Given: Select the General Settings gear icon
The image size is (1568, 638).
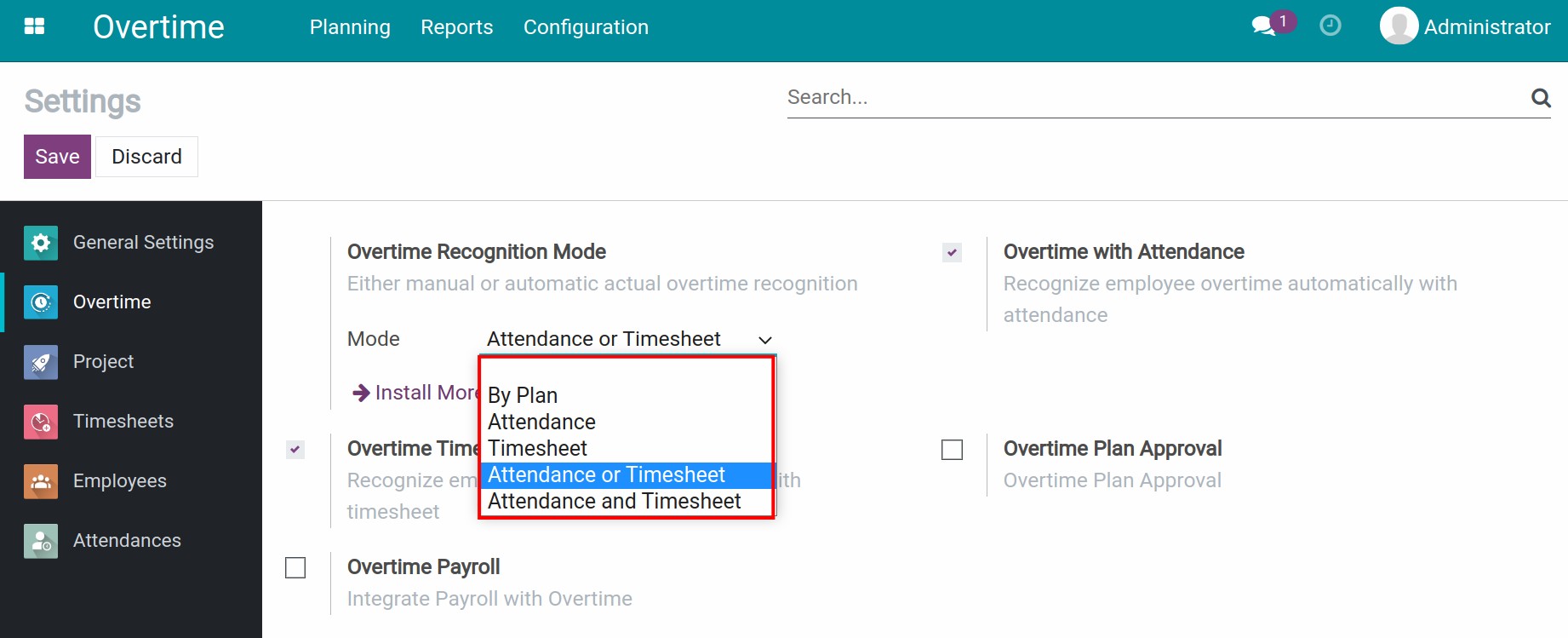Looking at the screenshot, I should (39, 242).
